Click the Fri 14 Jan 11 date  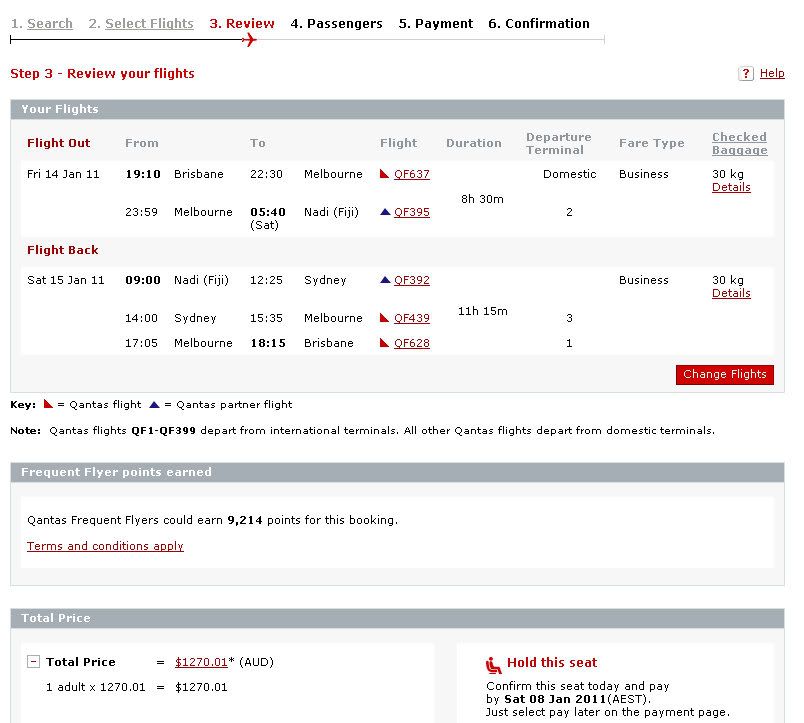point(63,174)
